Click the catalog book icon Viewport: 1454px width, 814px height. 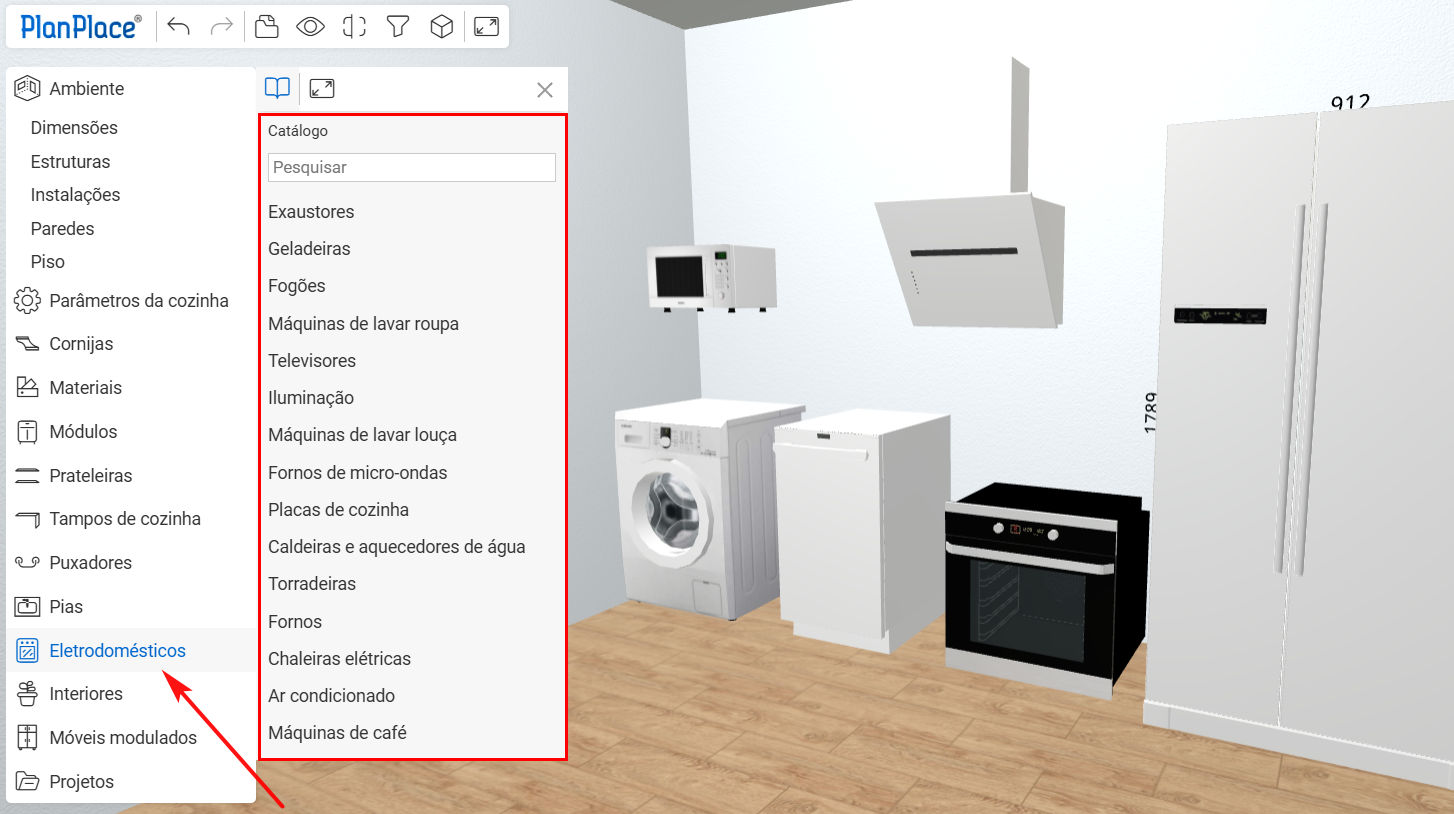277,89
